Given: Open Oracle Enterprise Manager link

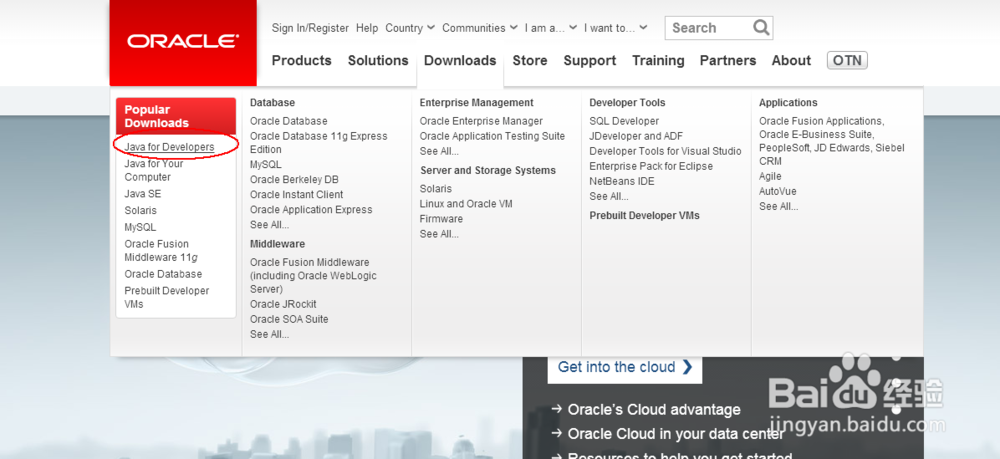Looking at the screenshot, I should click(481, 121).
